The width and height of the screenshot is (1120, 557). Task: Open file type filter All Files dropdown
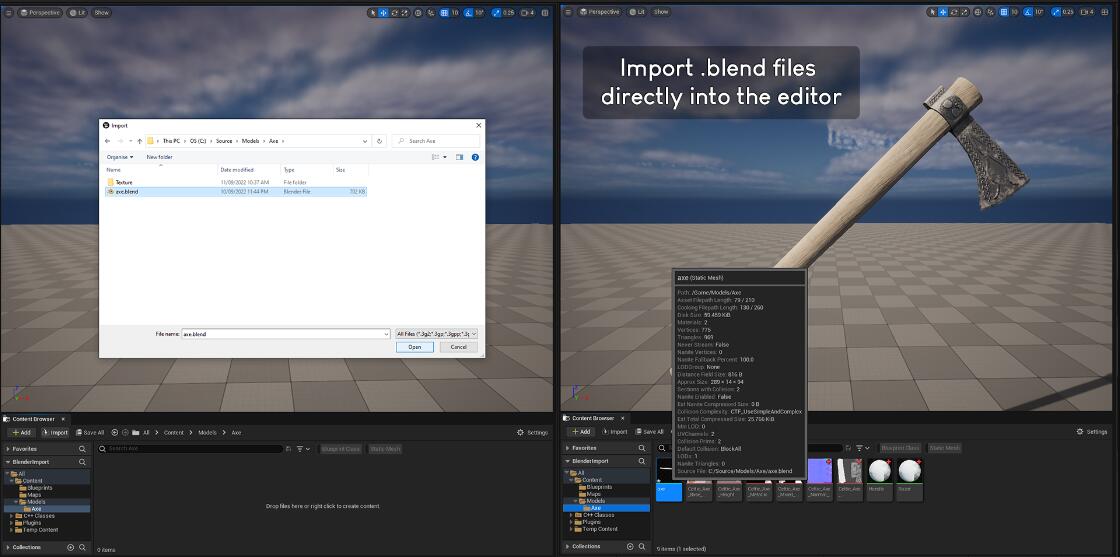(x=436, y=333)
